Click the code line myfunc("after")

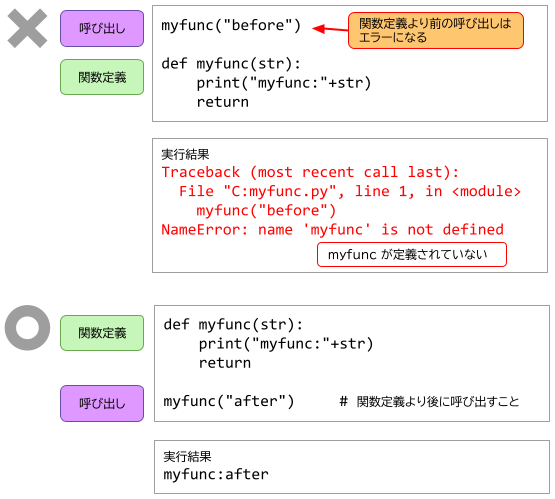(229, 401)
